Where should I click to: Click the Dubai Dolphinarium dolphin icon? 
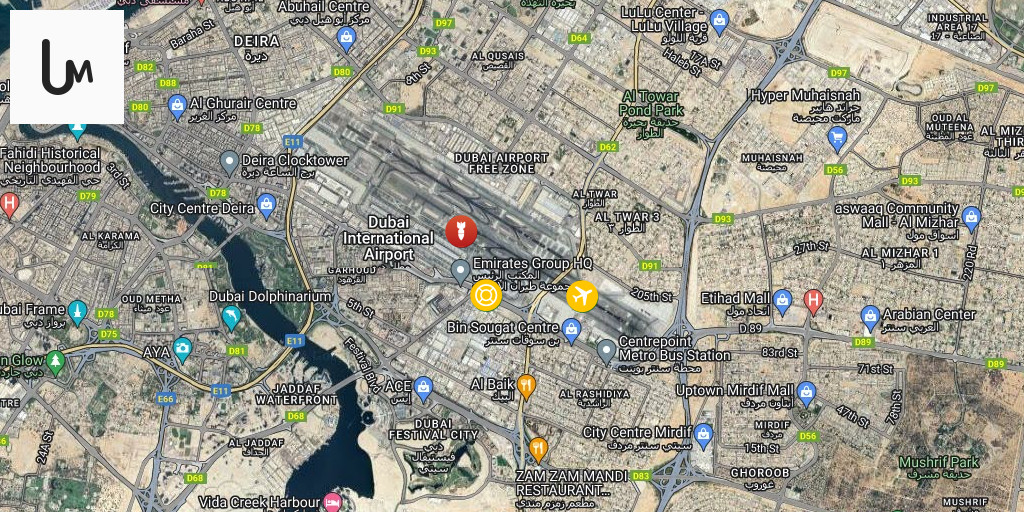click(x=231, y=318)
